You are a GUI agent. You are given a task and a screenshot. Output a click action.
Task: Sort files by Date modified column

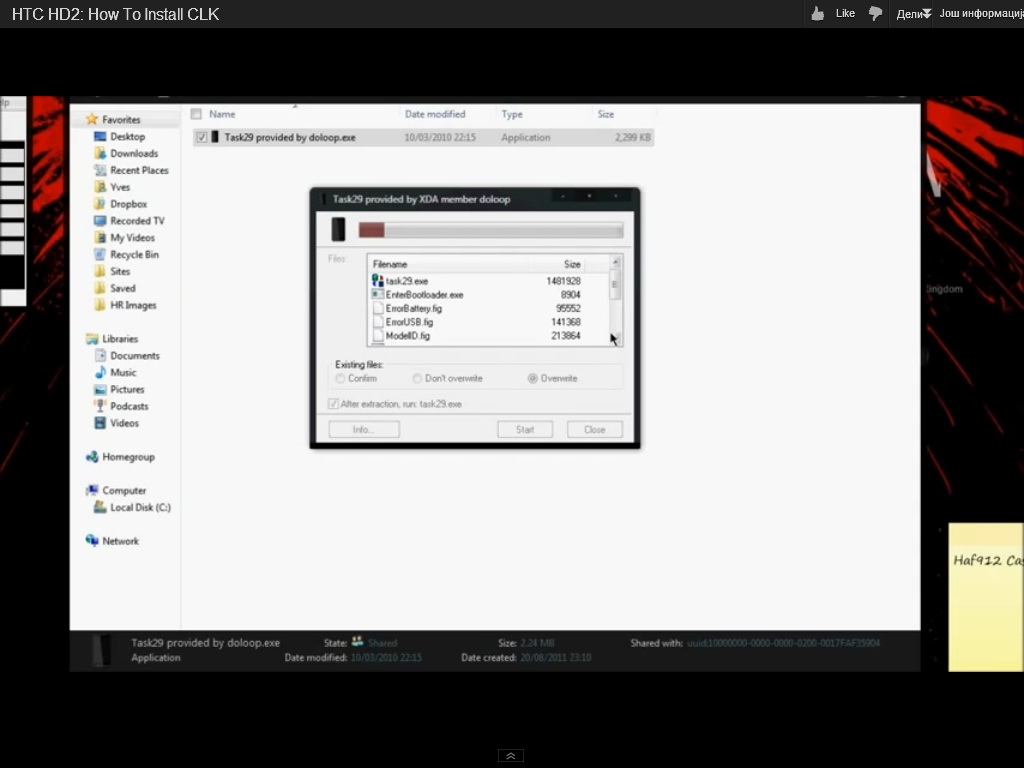click(x=435, y=114)
